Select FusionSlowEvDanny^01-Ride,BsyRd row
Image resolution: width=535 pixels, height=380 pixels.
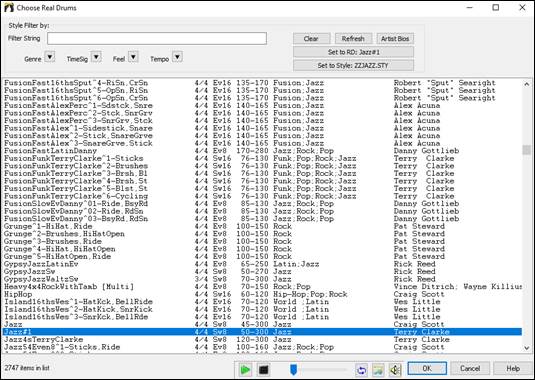pos(262,204)
